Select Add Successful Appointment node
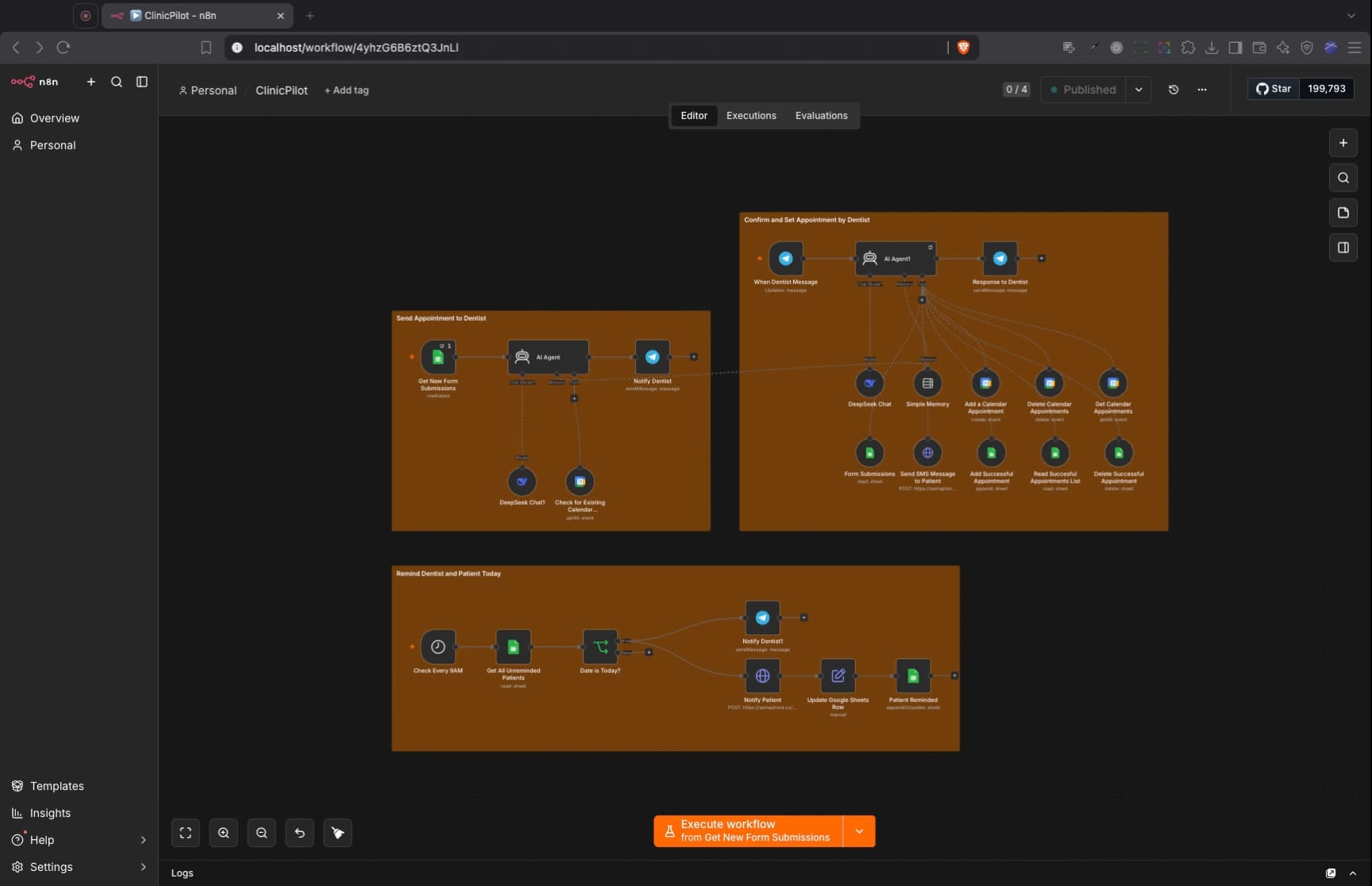 [x=991, y=453]
